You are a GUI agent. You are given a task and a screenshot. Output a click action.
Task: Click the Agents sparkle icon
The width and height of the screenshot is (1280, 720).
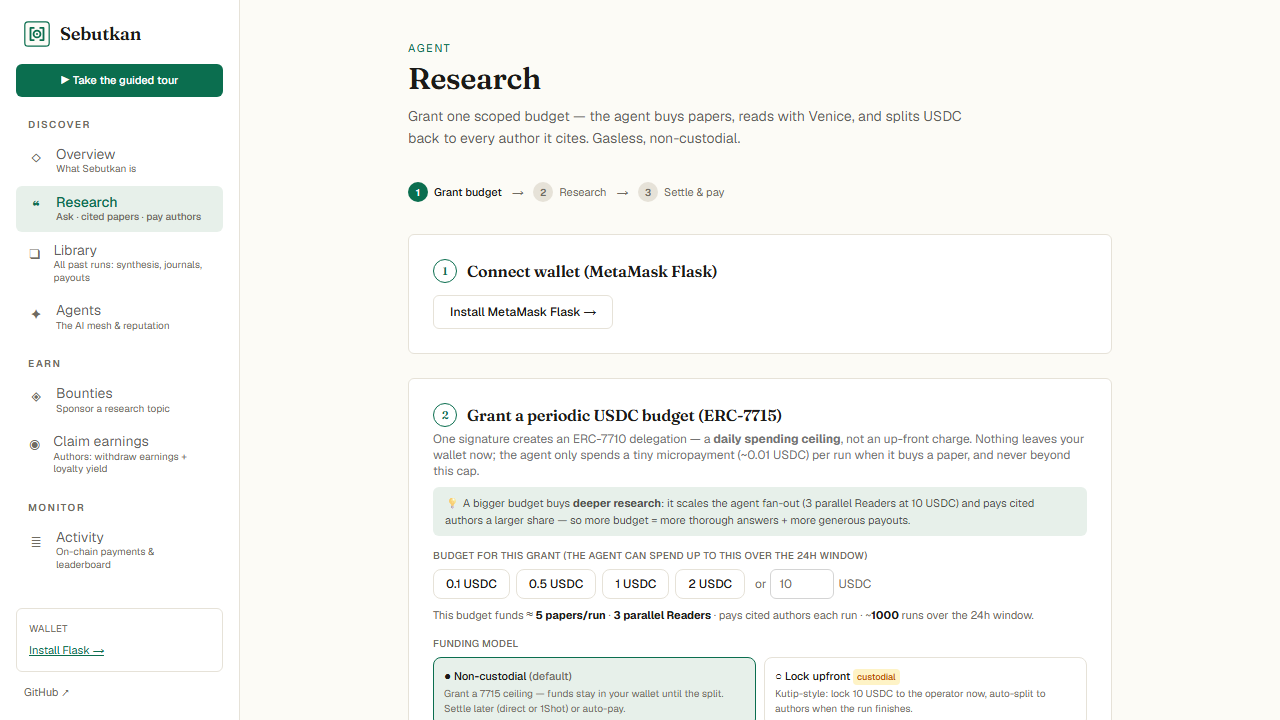[36, 314]
